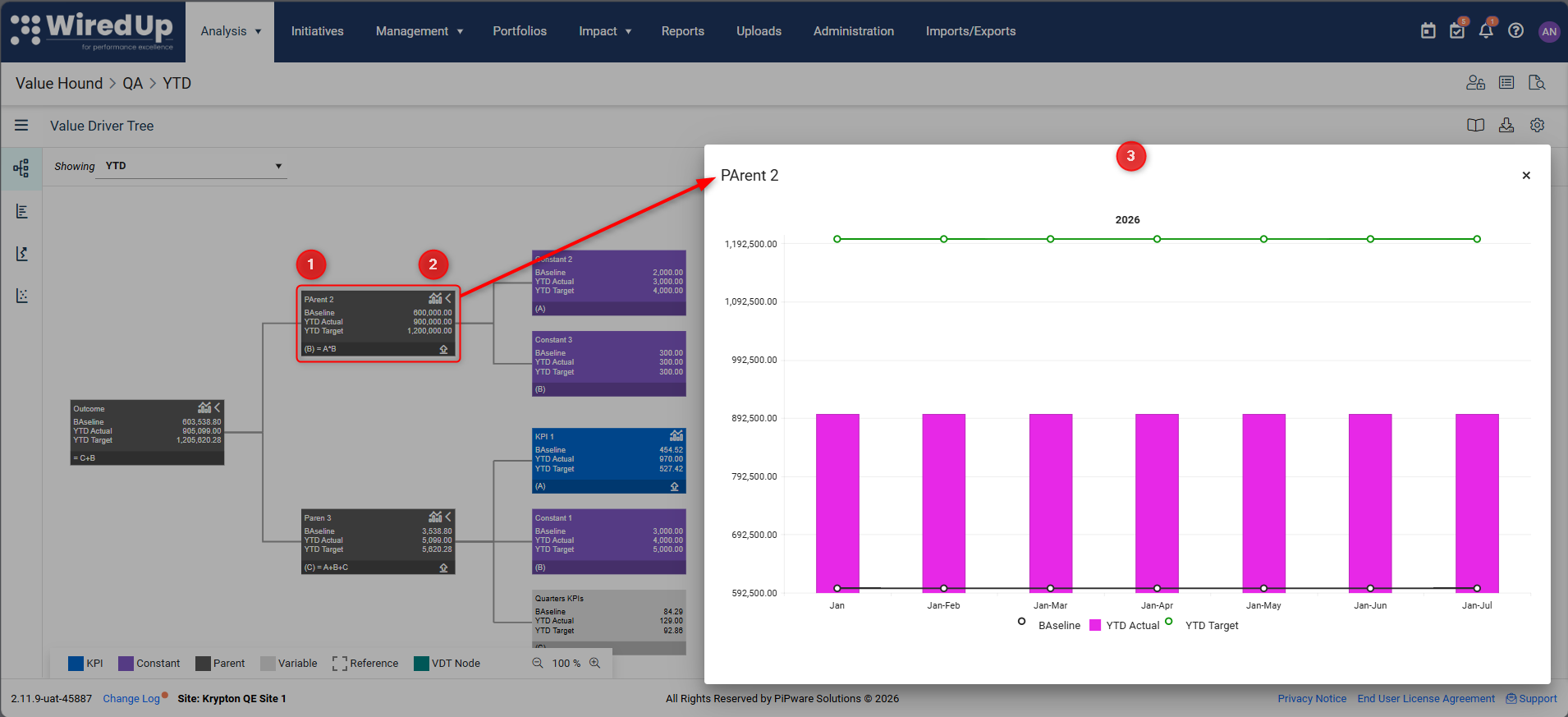The height and width of the screenshot is (717, 1568).
Task: Click upload arrow on Paren 3 node
Action: click(x=443, y=568)
